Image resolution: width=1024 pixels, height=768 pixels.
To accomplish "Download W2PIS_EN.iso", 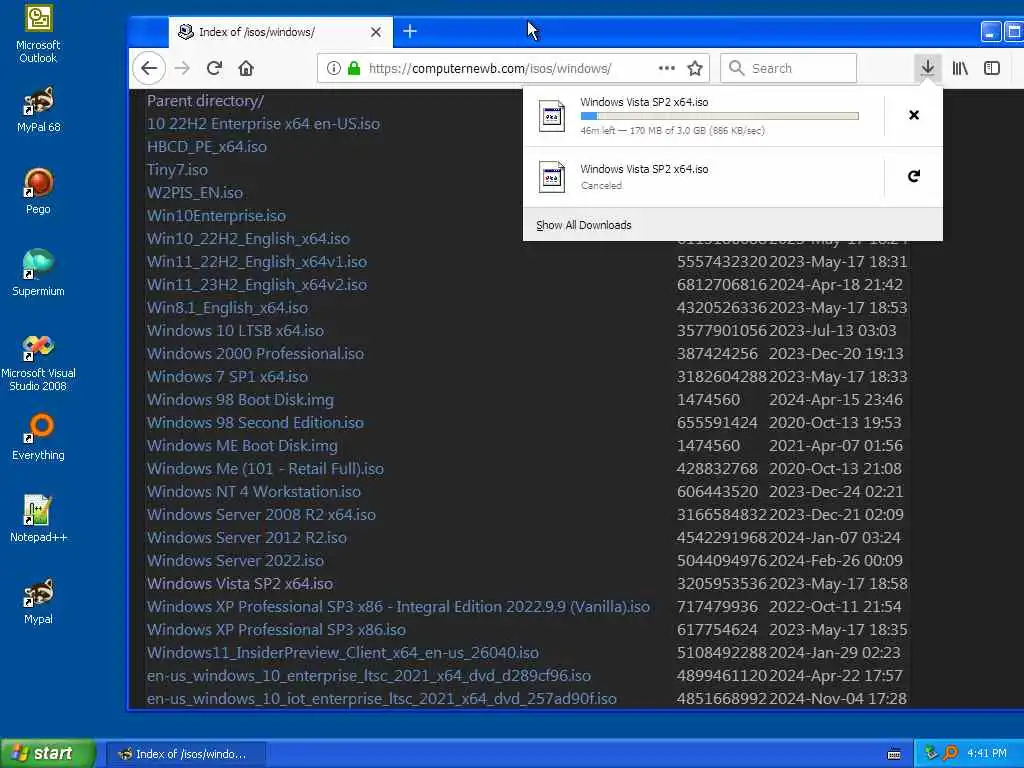I will 195,193.
